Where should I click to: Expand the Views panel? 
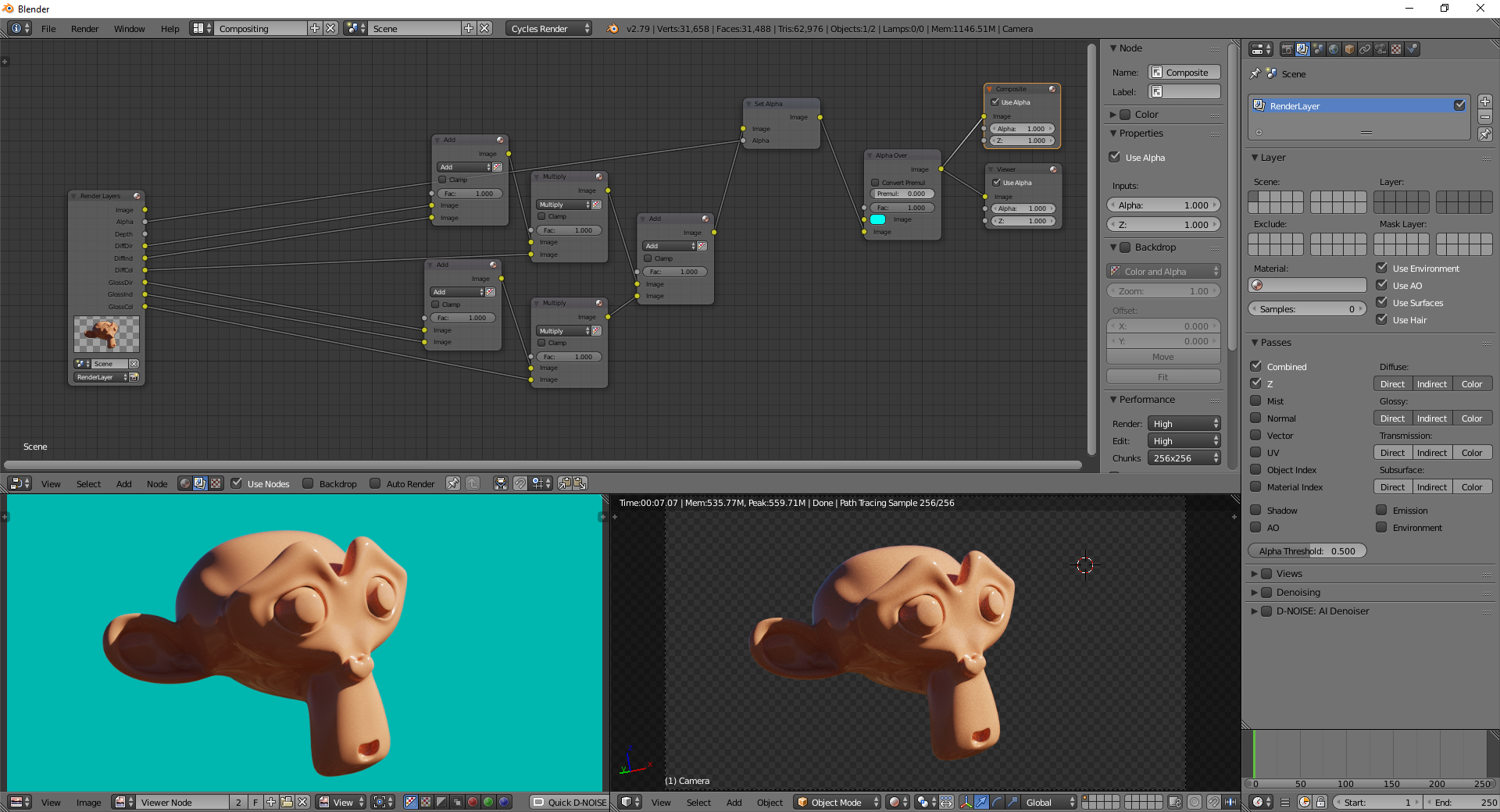coord(1255,573)
